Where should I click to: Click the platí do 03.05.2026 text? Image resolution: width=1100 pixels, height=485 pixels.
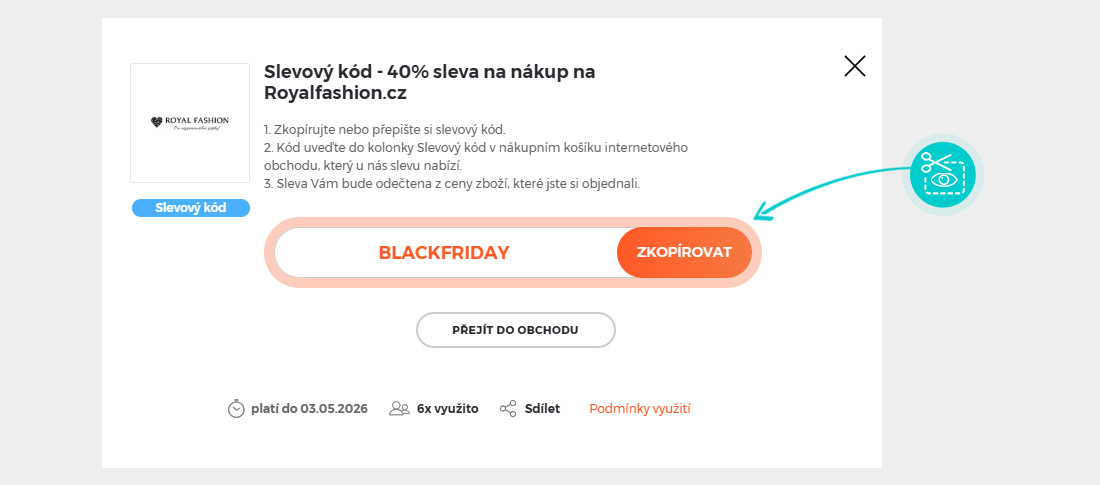tap(309, 408)
